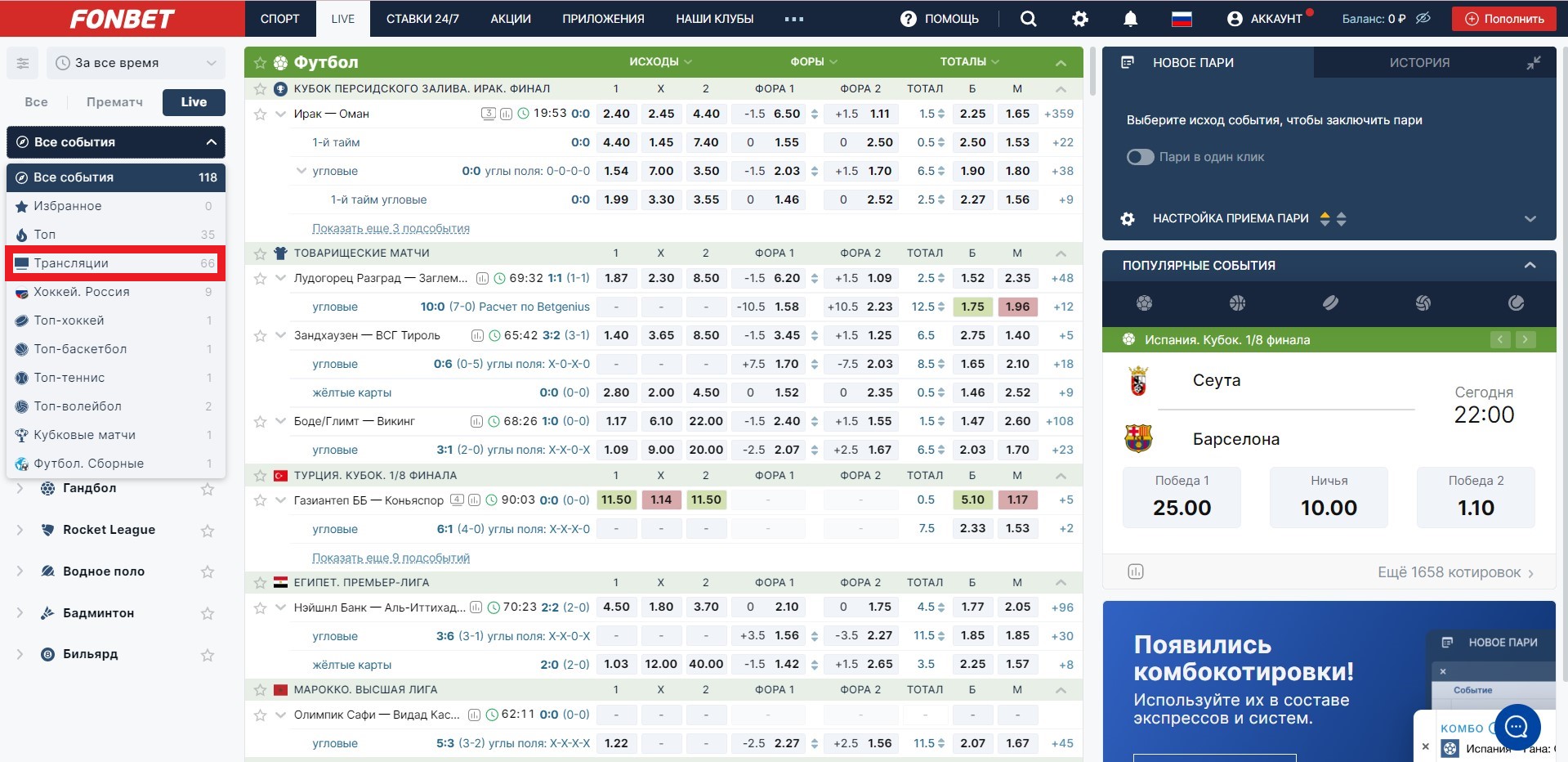Bet on Победа 2 odds 1.10
The image size is (1568, 762).
pos(1476,497)
